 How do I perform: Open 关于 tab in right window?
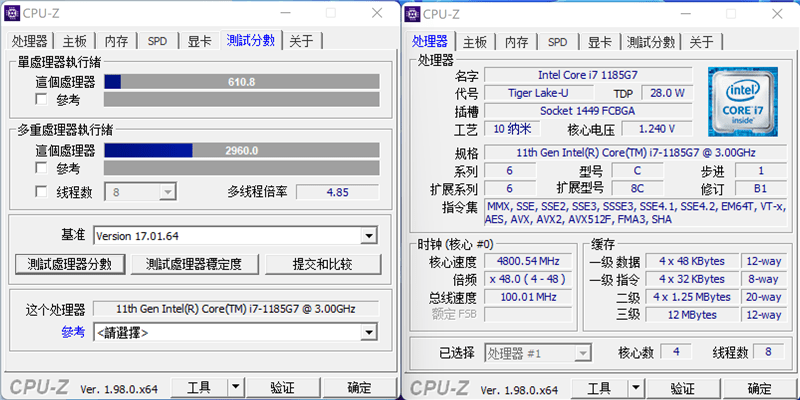tap(702, 41)
